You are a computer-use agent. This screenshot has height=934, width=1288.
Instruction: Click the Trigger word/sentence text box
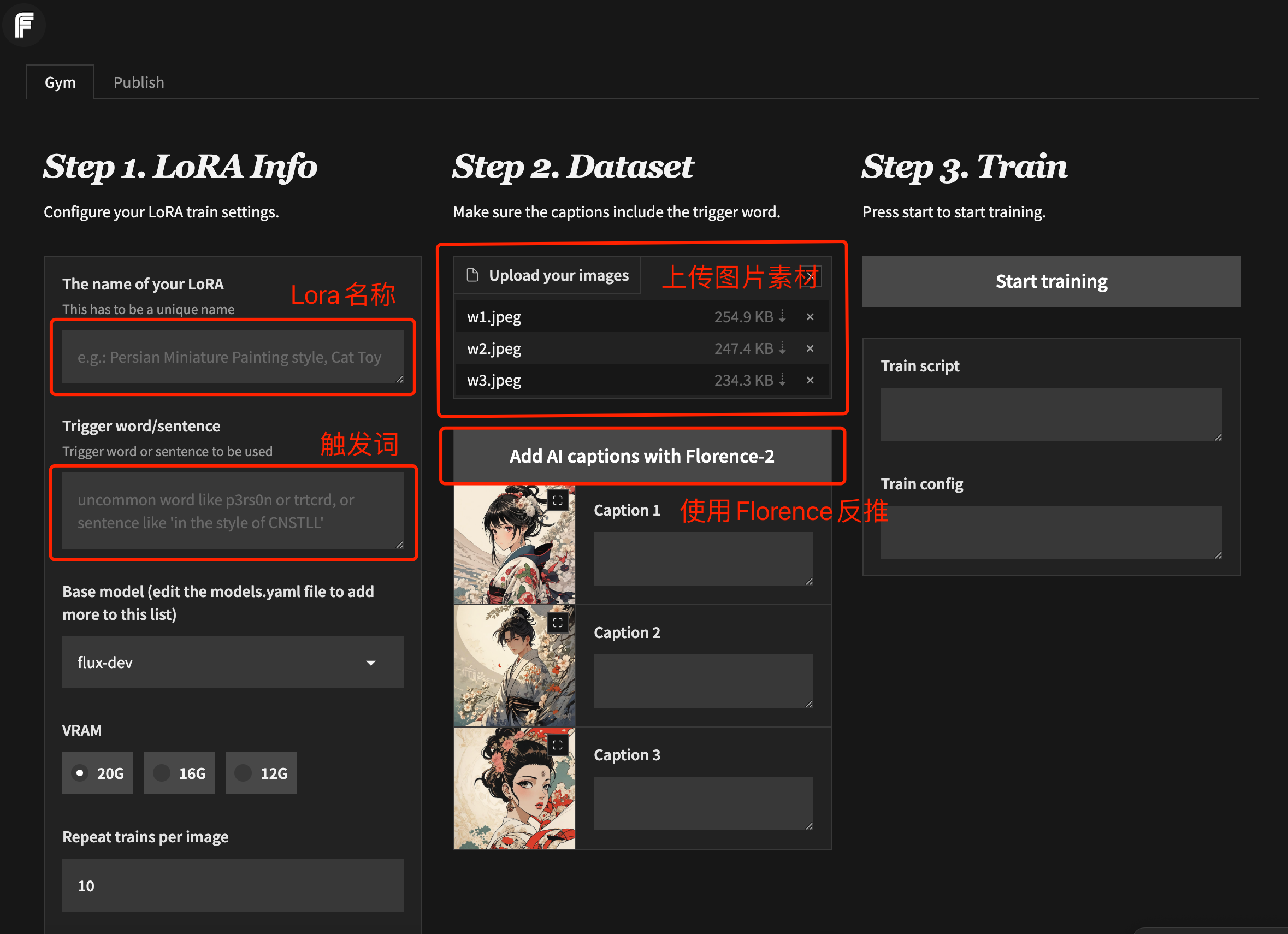click(232, 511)
